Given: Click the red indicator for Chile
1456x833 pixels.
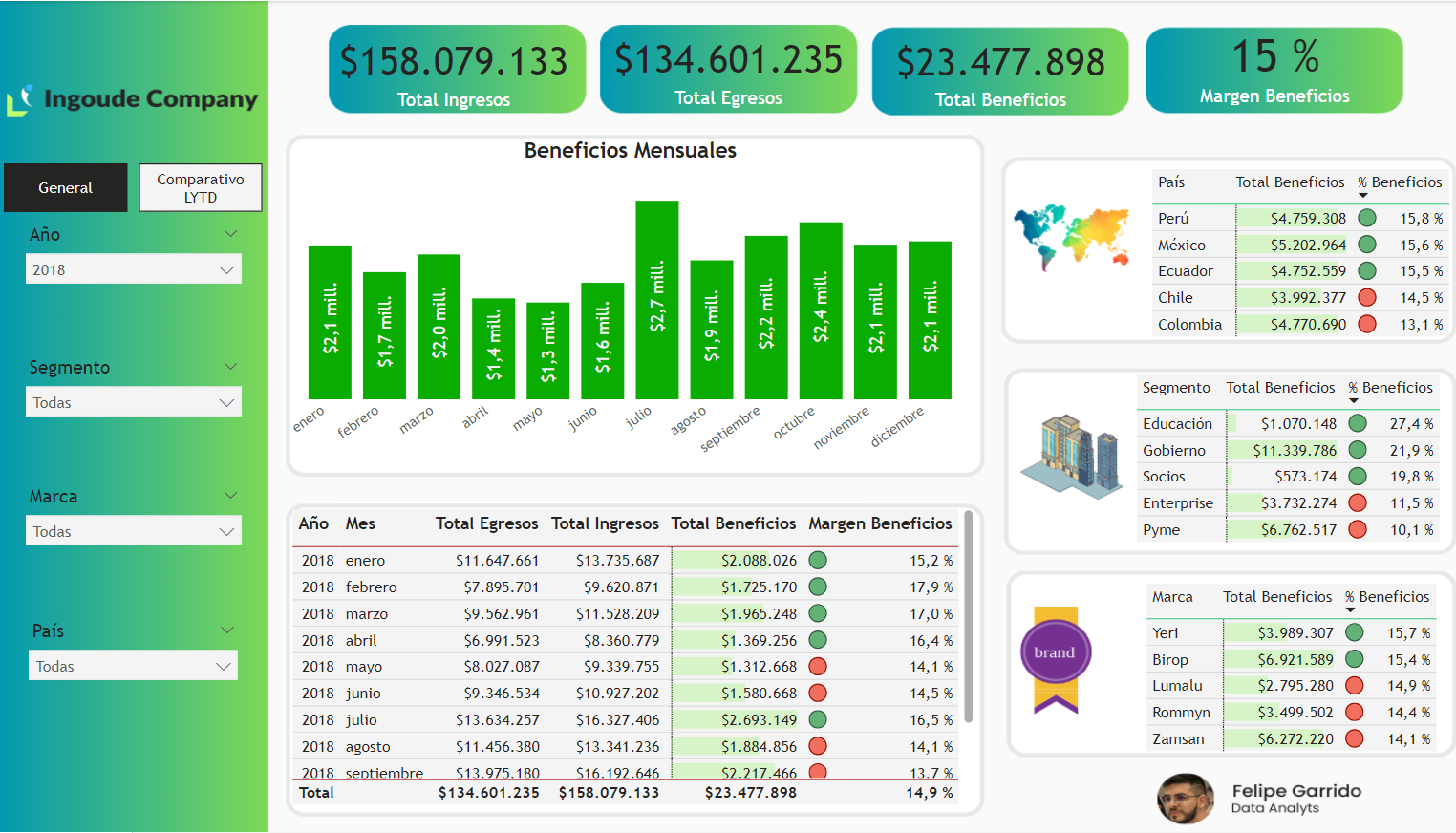Looking at the screenshot, I should pyautogui.click(x=1367, y=298).
